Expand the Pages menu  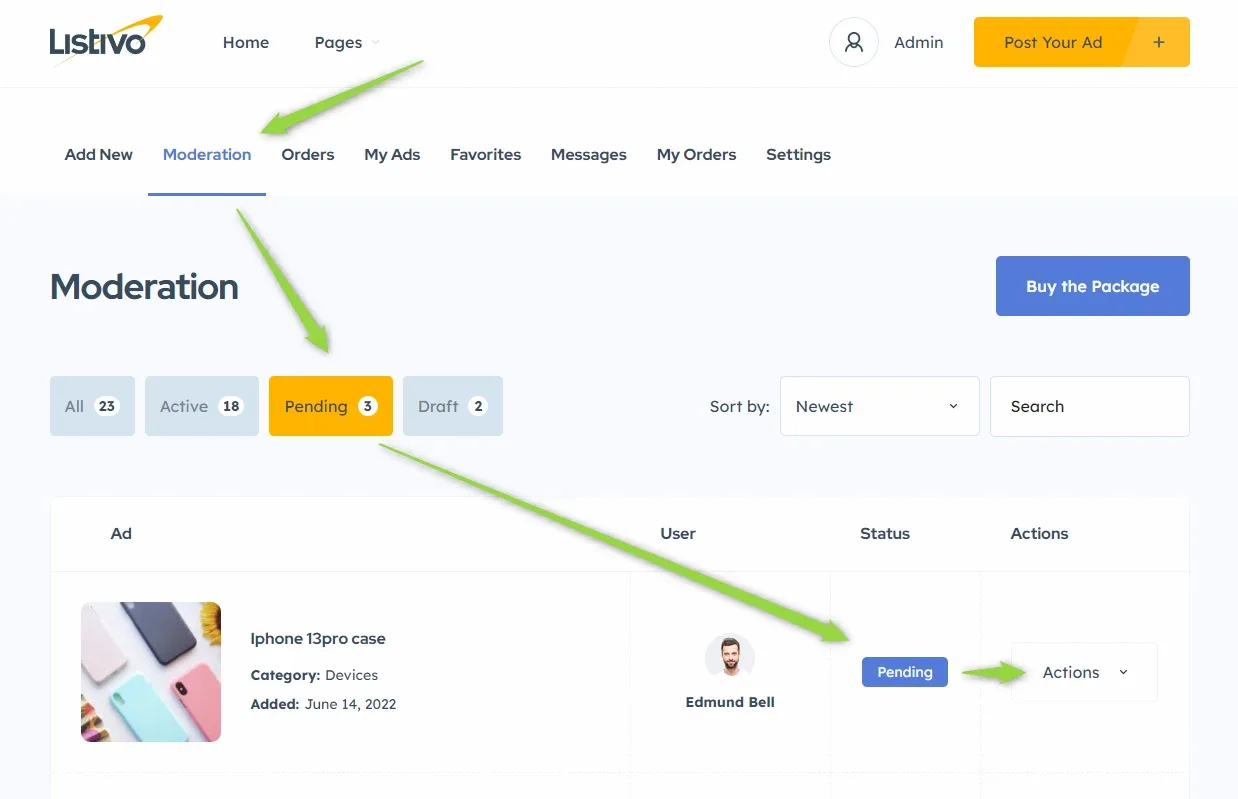[347, 42]
